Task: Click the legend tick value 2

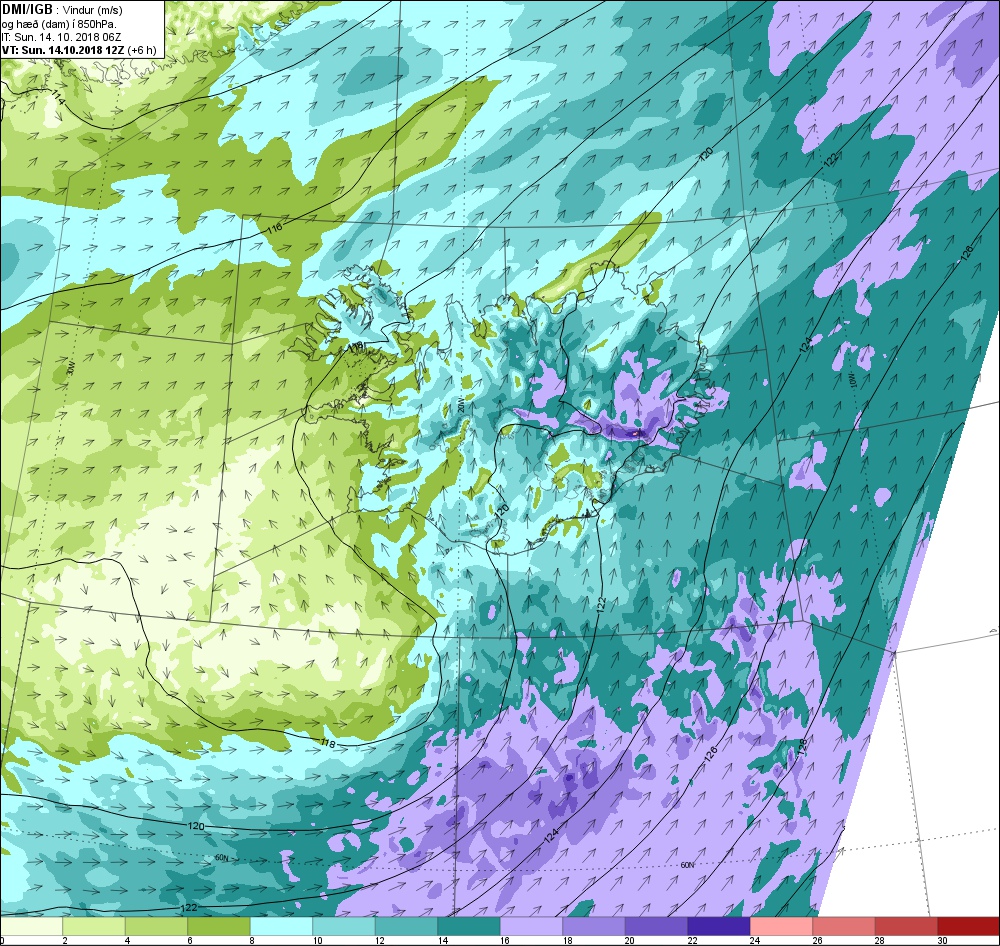Action: pos(64,940)
